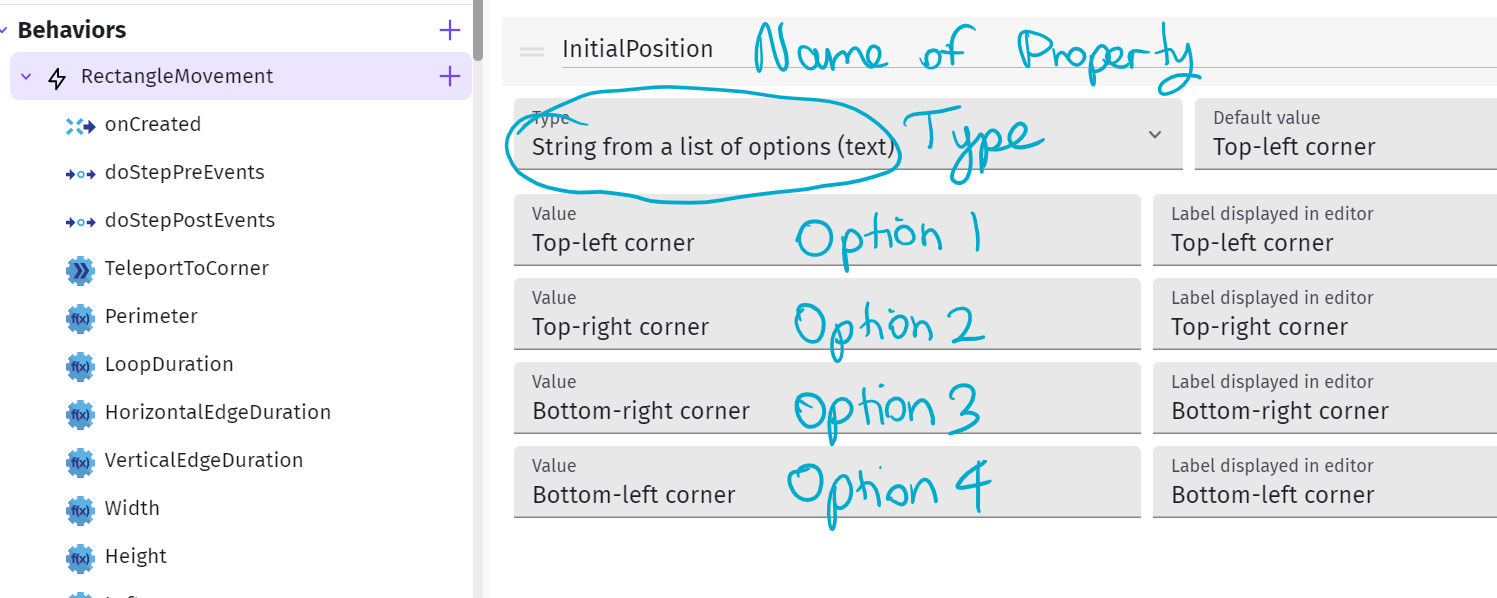Click the doStepPreEvents icon

coord(80,173)
